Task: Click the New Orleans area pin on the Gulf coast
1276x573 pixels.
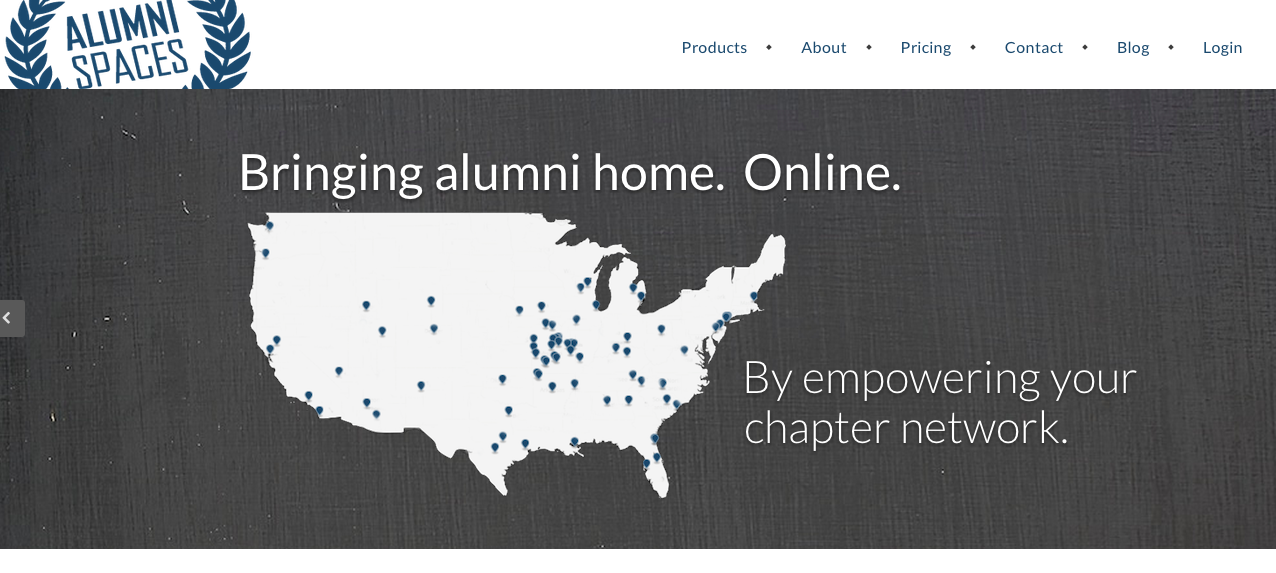Action: 574,441
